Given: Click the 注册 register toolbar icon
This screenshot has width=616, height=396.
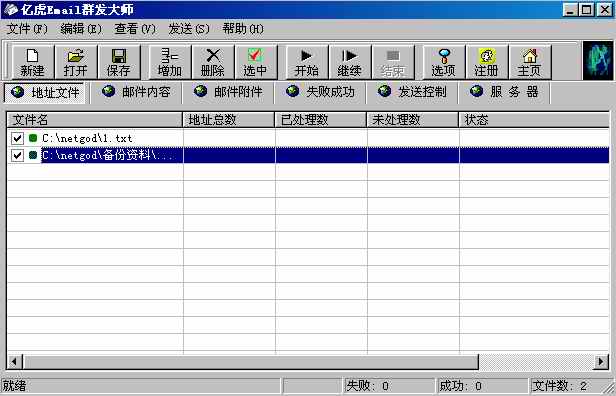Looking at the screenshot, I should [487, 62].
